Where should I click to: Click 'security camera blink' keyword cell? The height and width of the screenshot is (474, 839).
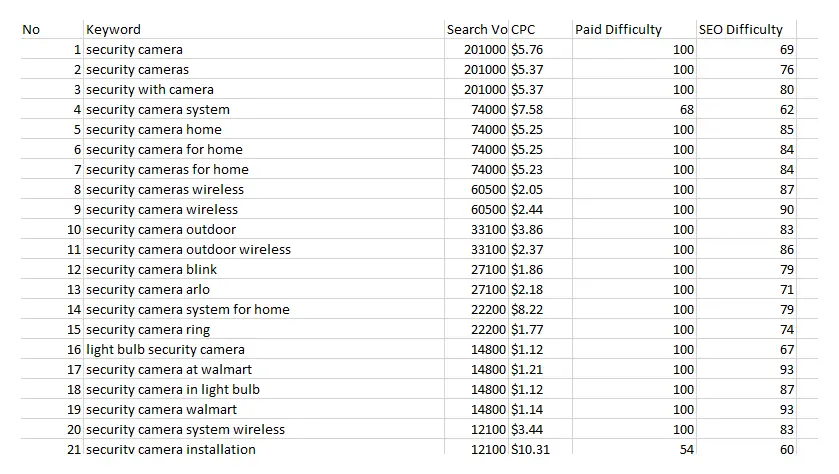(x=264, y=269)
